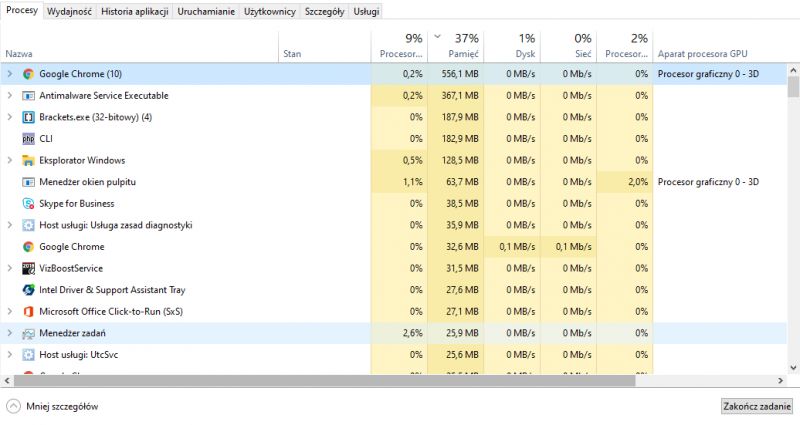Sort by the 37% Pamięć column header
Viewport: 800px width, 425px height.
pyautogui.click(x=456, y=47)
